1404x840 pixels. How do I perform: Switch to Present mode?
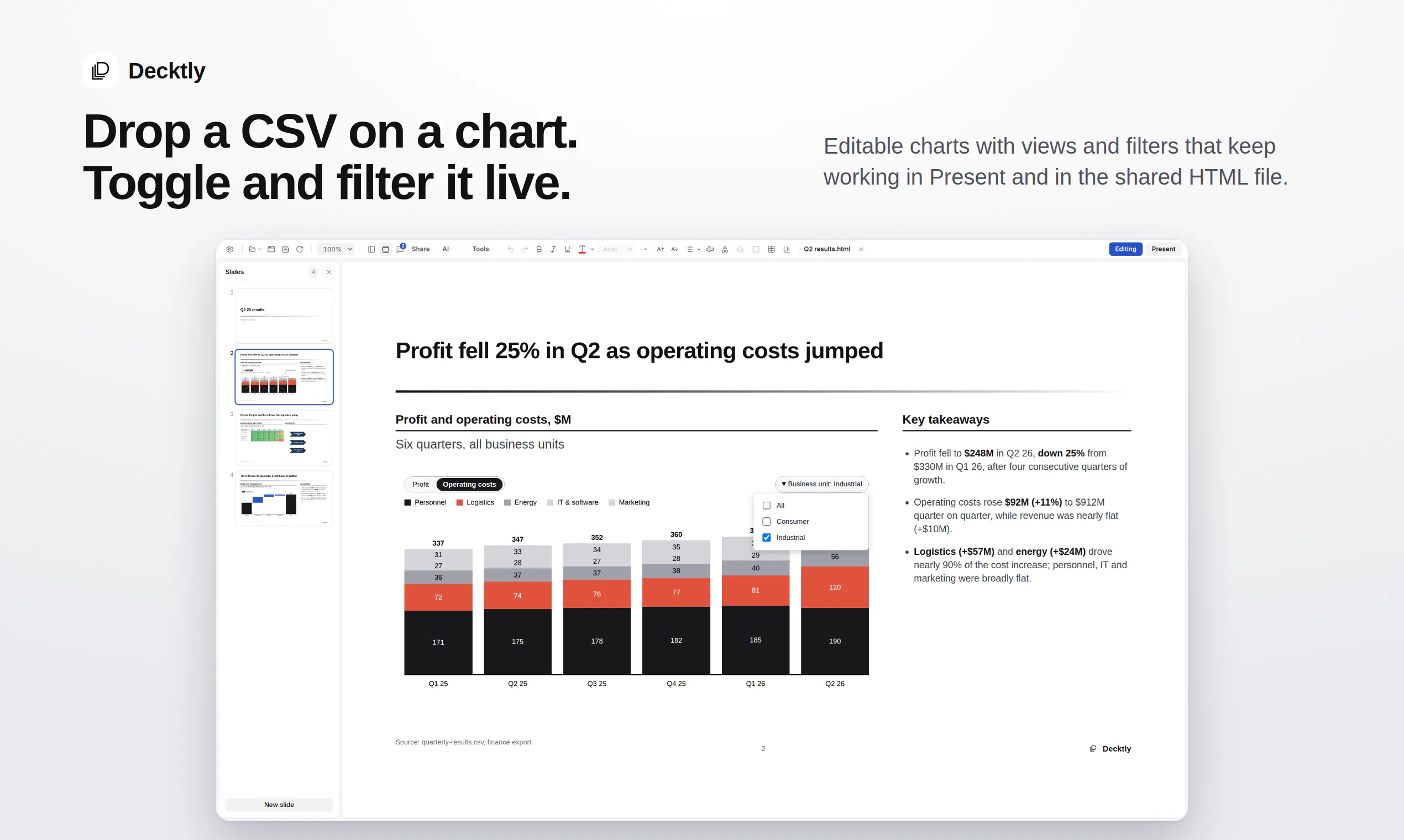coord(1164,249)
